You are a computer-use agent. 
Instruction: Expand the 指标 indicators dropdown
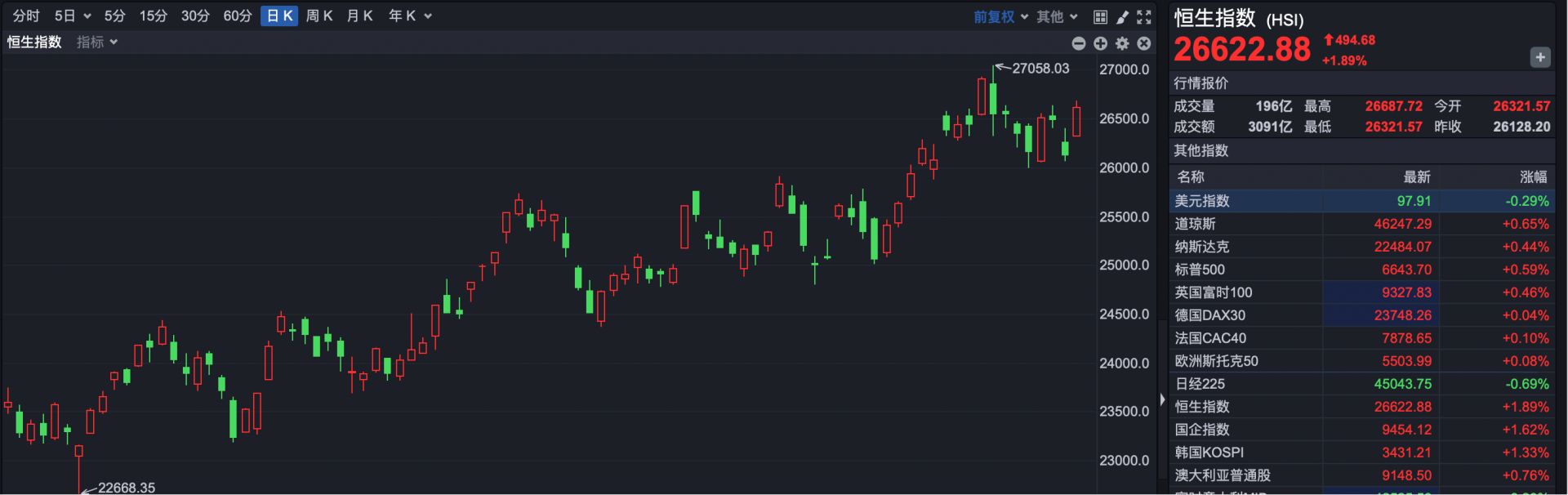pyautogui.click(x=97, y=42)
